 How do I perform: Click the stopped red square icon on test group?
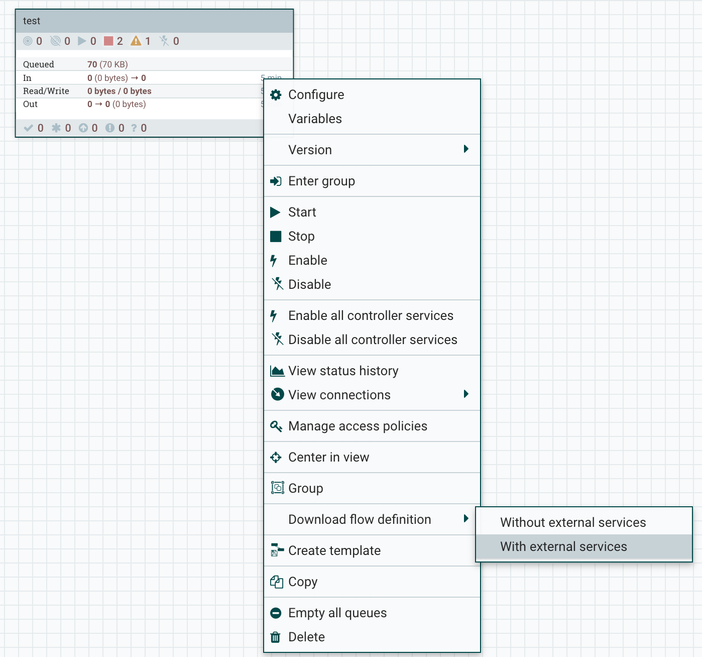(x=108, y=41)
